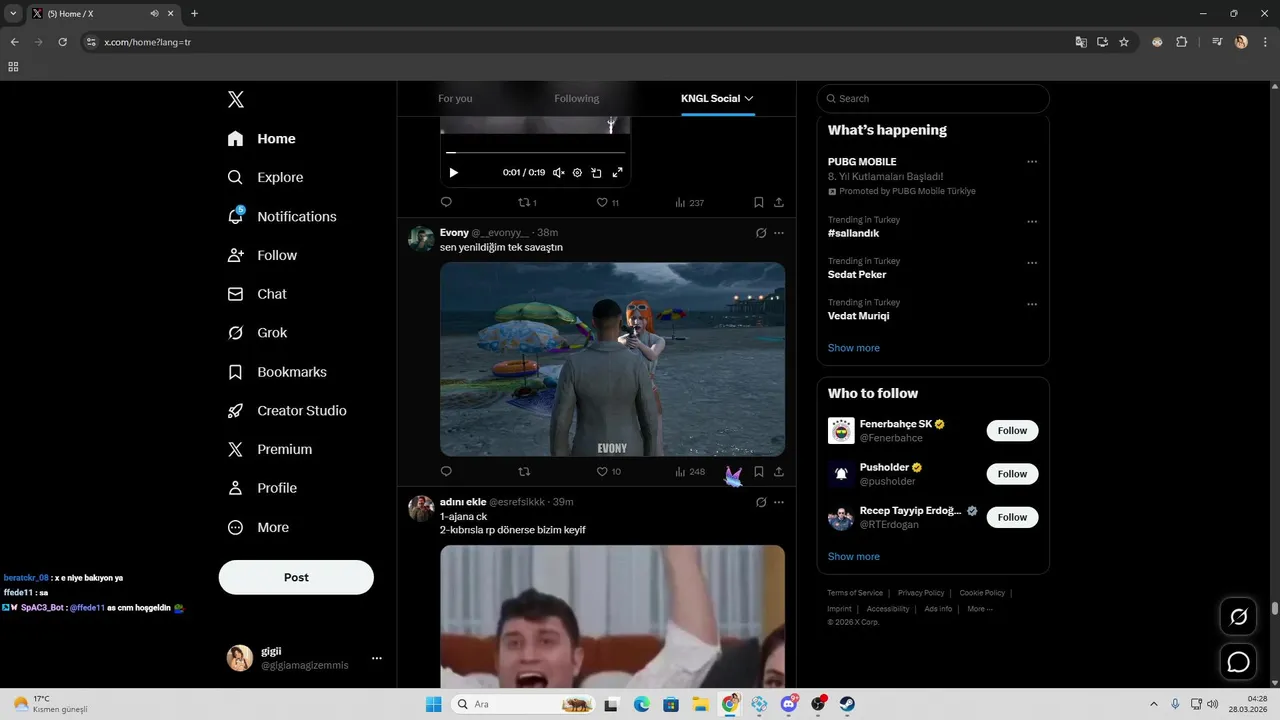This screenshot has height=720, width=1280.
Task: Click the Post button
Action: (296, 577)
